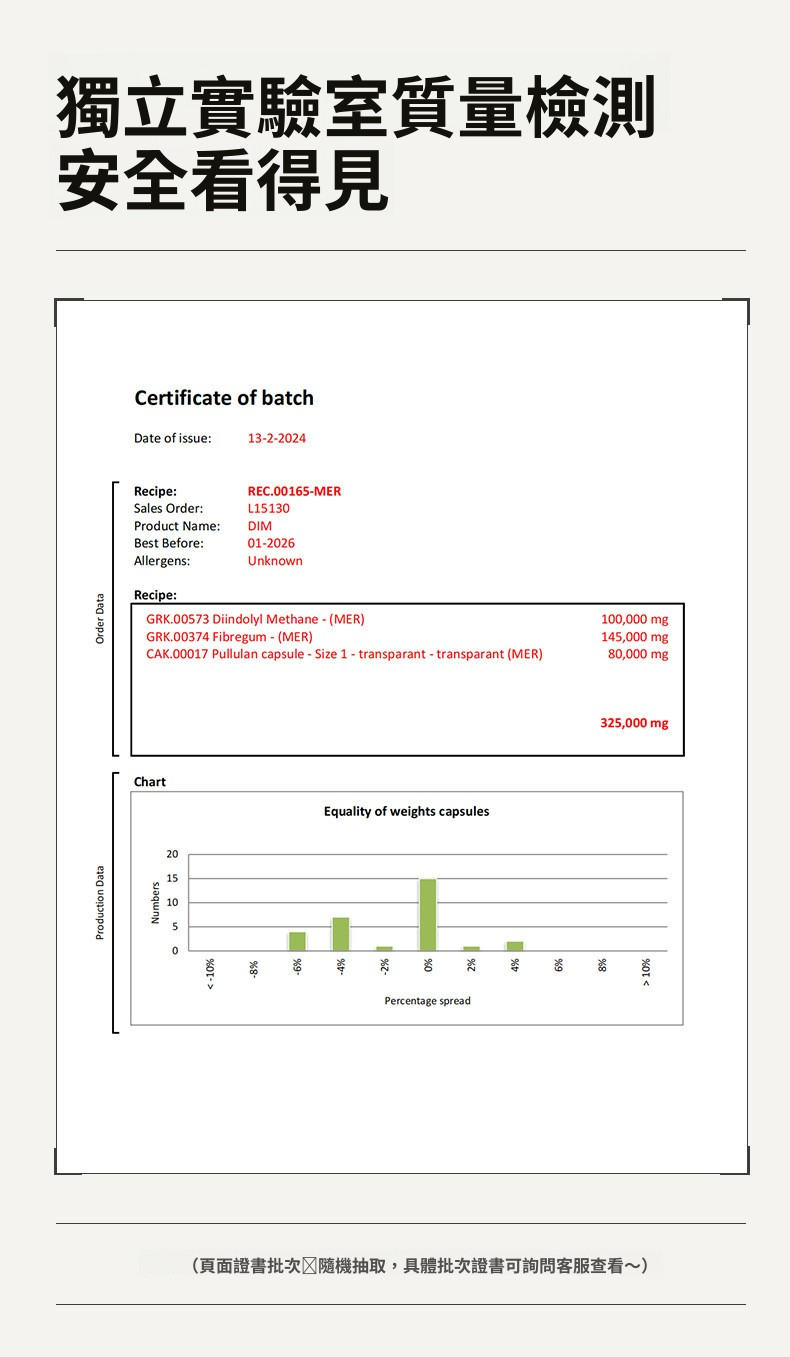Image resolution: width=790 pixels, height=1357 pixels.
Task: Select the issue date 13-2-2024
Action: [x=277, y=438]
